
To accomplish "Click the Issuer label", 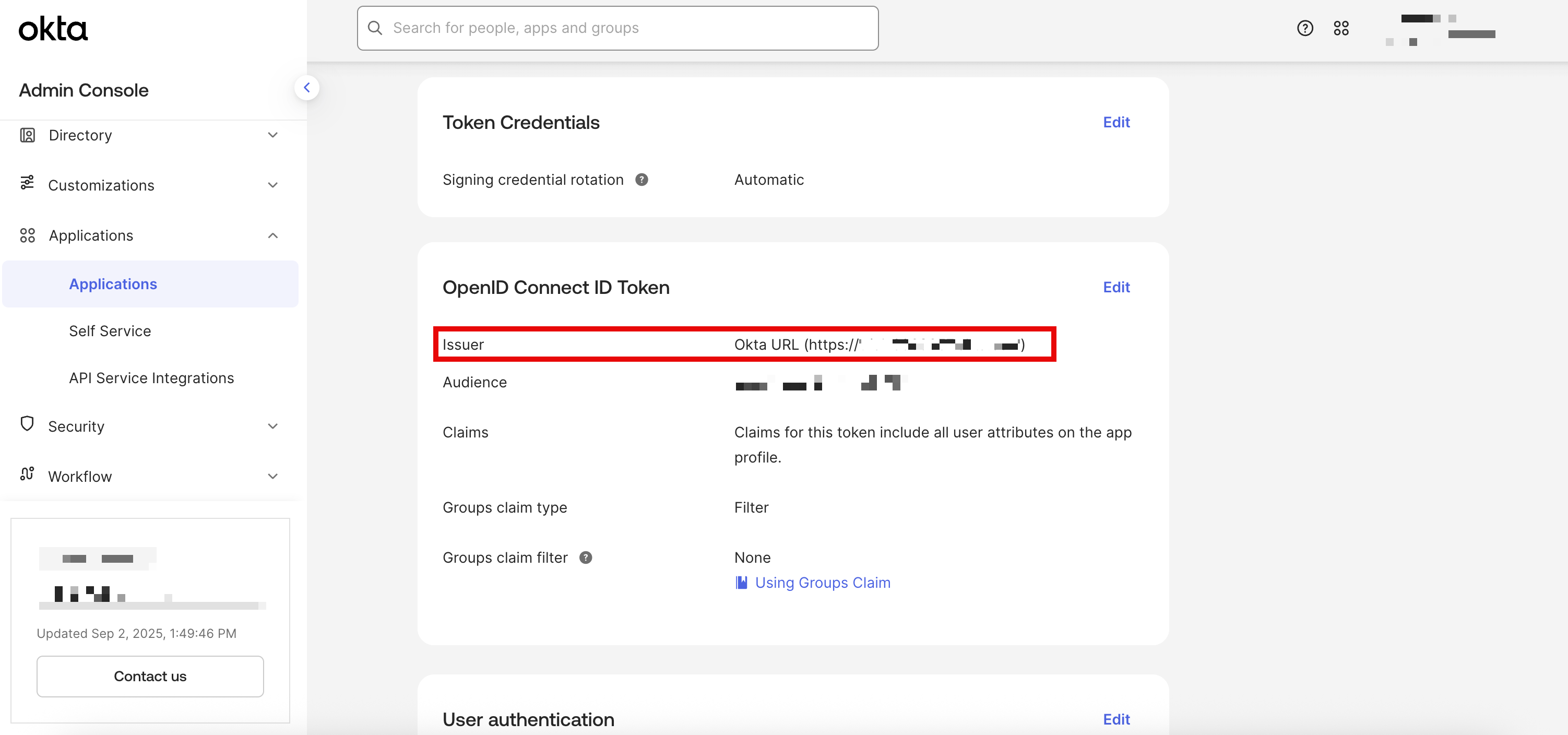I will pos(462,344).
